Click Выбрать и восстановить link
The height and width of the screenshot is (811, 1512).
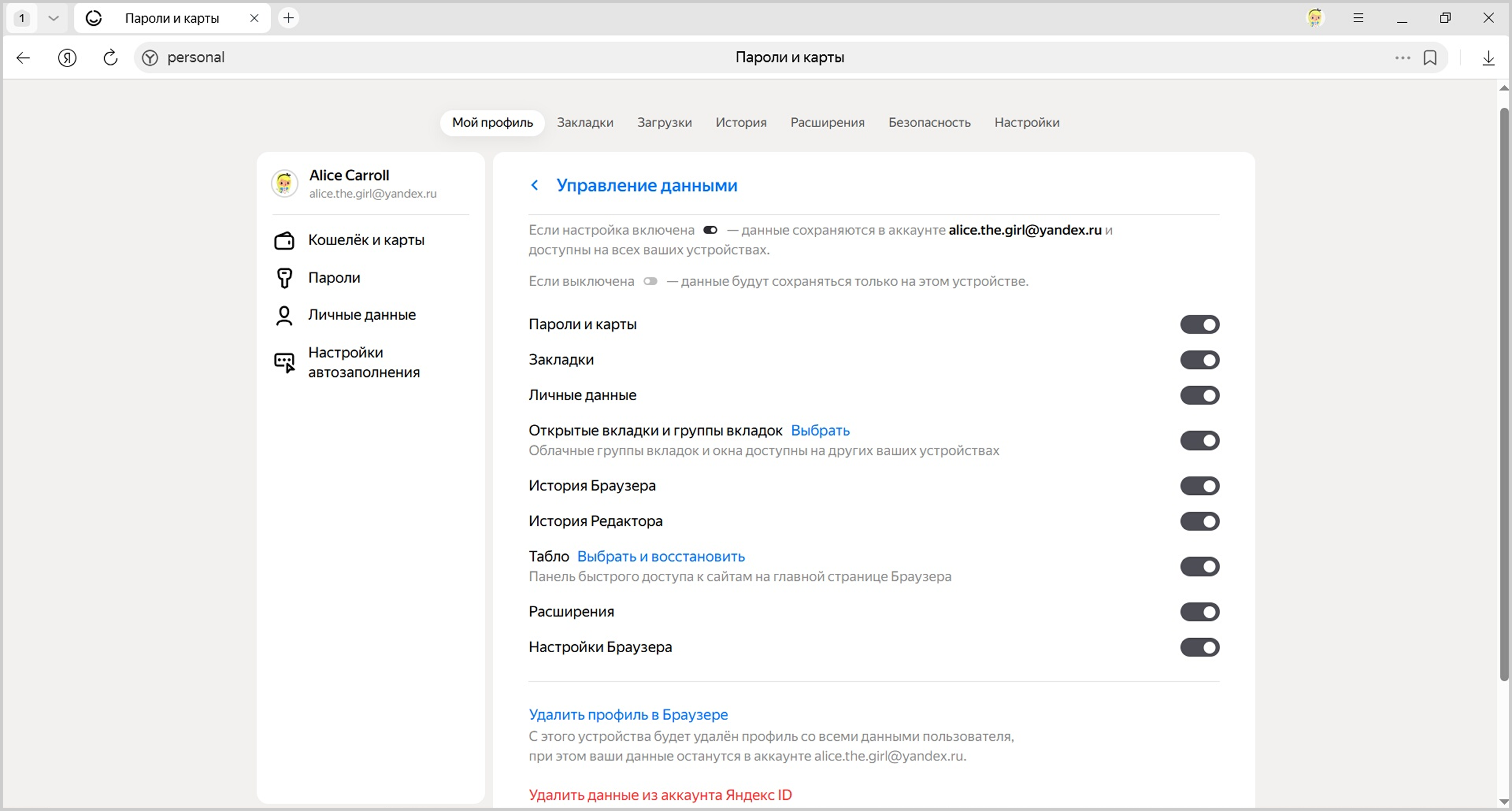661,556
